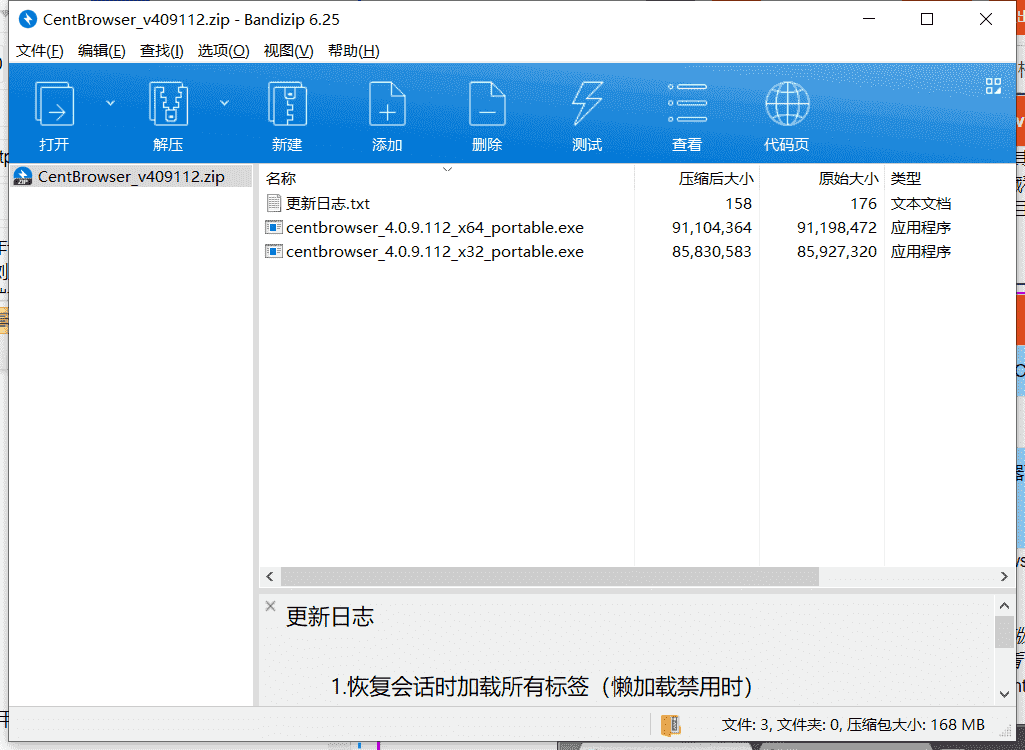Click the grid layout icon in the toolbar corner
This screenshot has width=1025, height=750.
tap(993, 86)
